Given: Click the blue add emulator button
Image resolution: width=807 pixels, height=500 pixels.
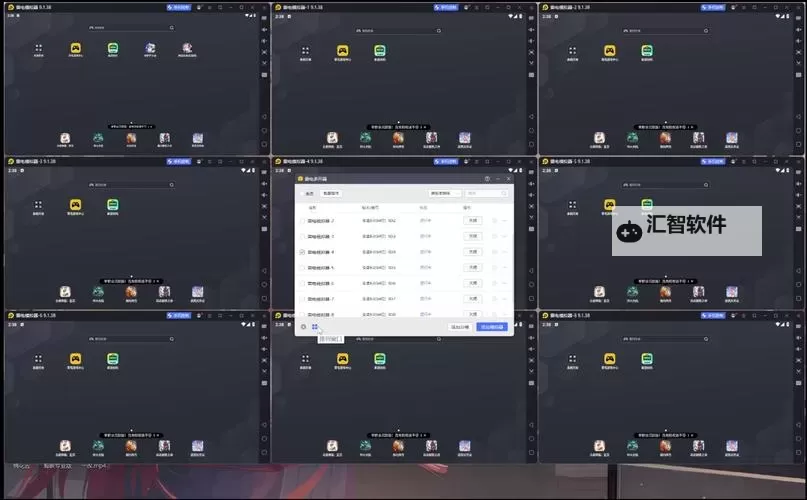Looking at the screenshot, I should coord(492,326).
